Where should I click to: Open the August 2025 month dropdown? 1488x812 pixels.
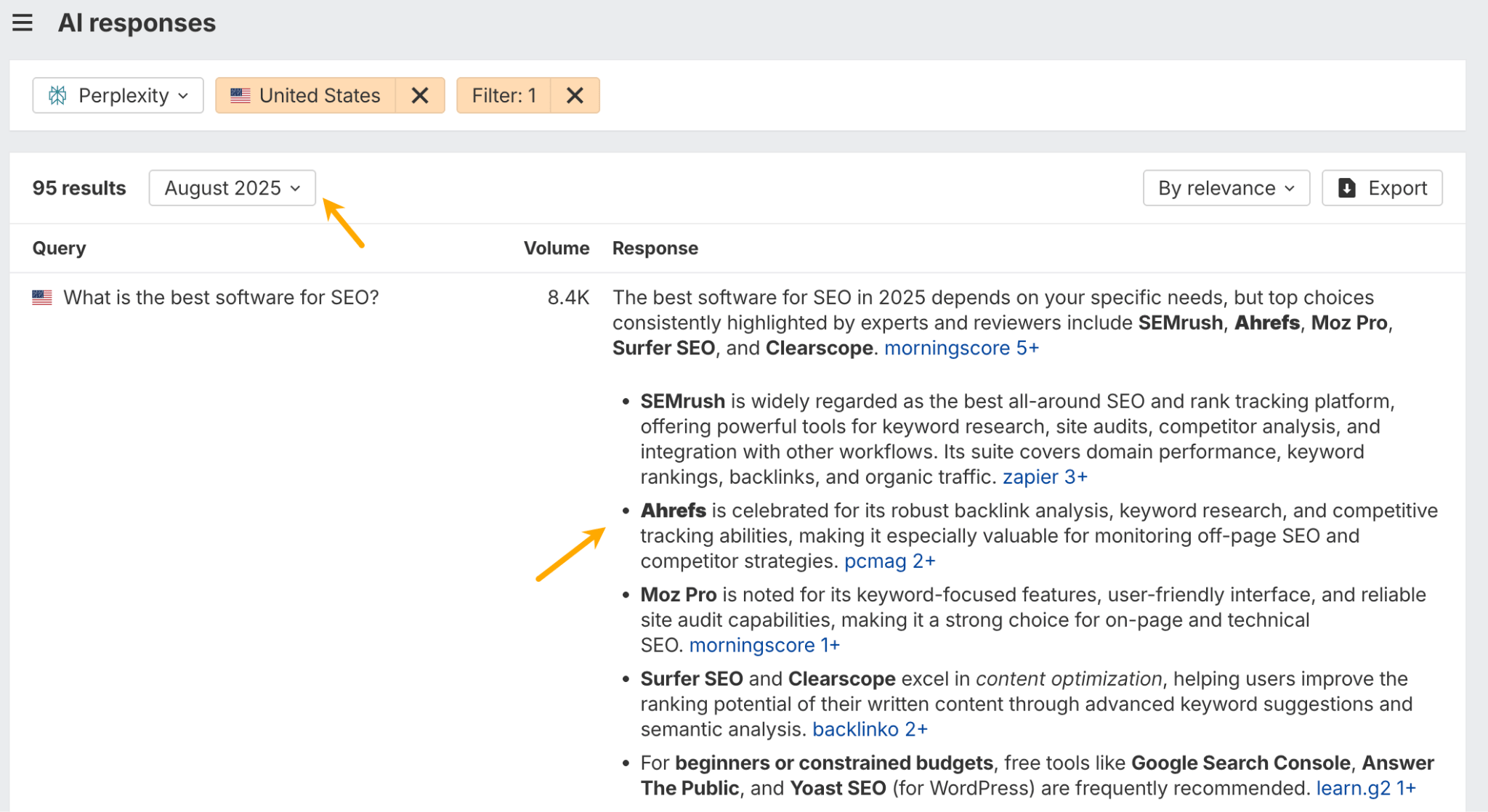(x=231, y=188)
